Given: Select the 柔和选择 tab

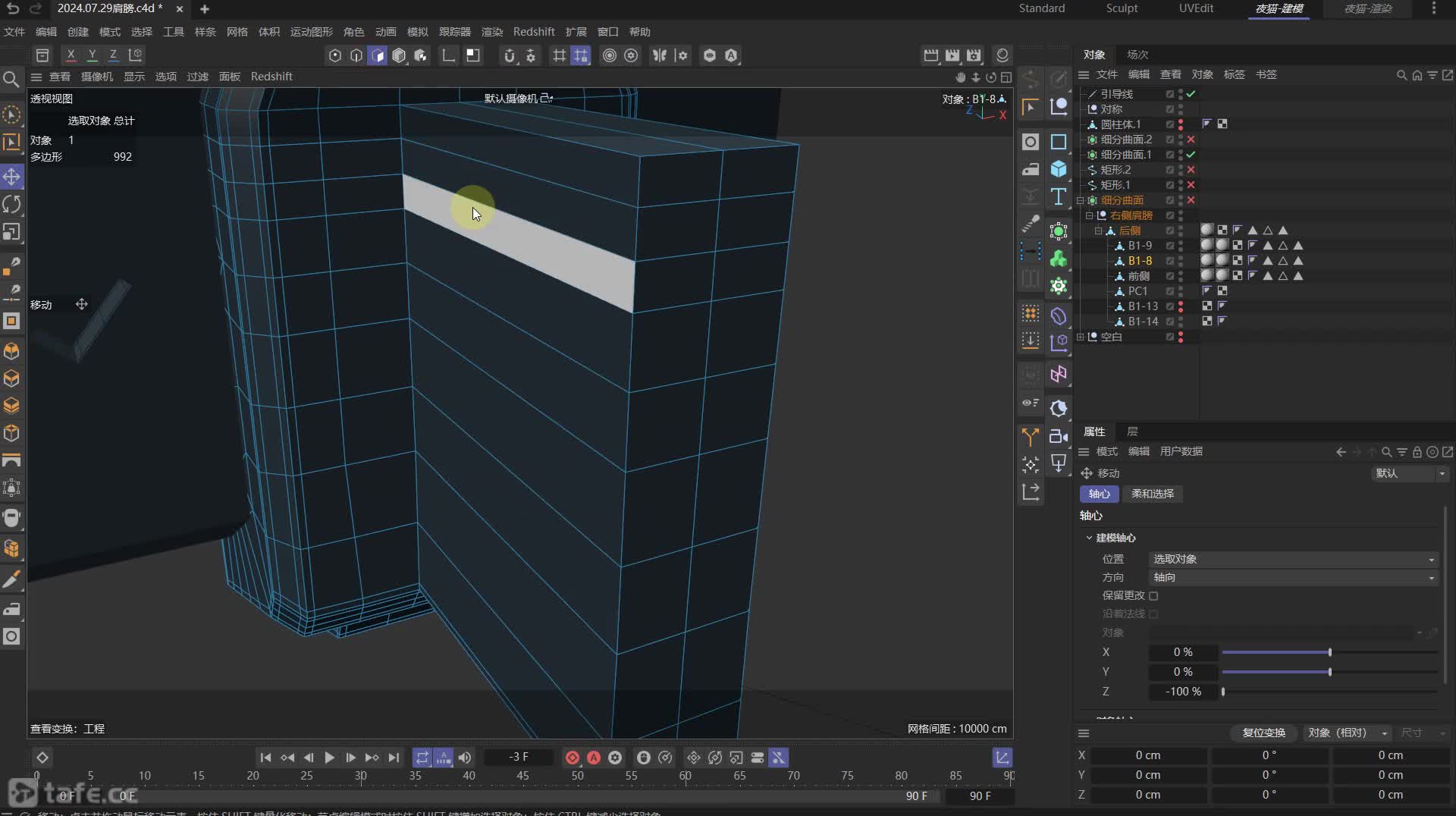Looking at the screenshot, I should (x=1153, y=494).
